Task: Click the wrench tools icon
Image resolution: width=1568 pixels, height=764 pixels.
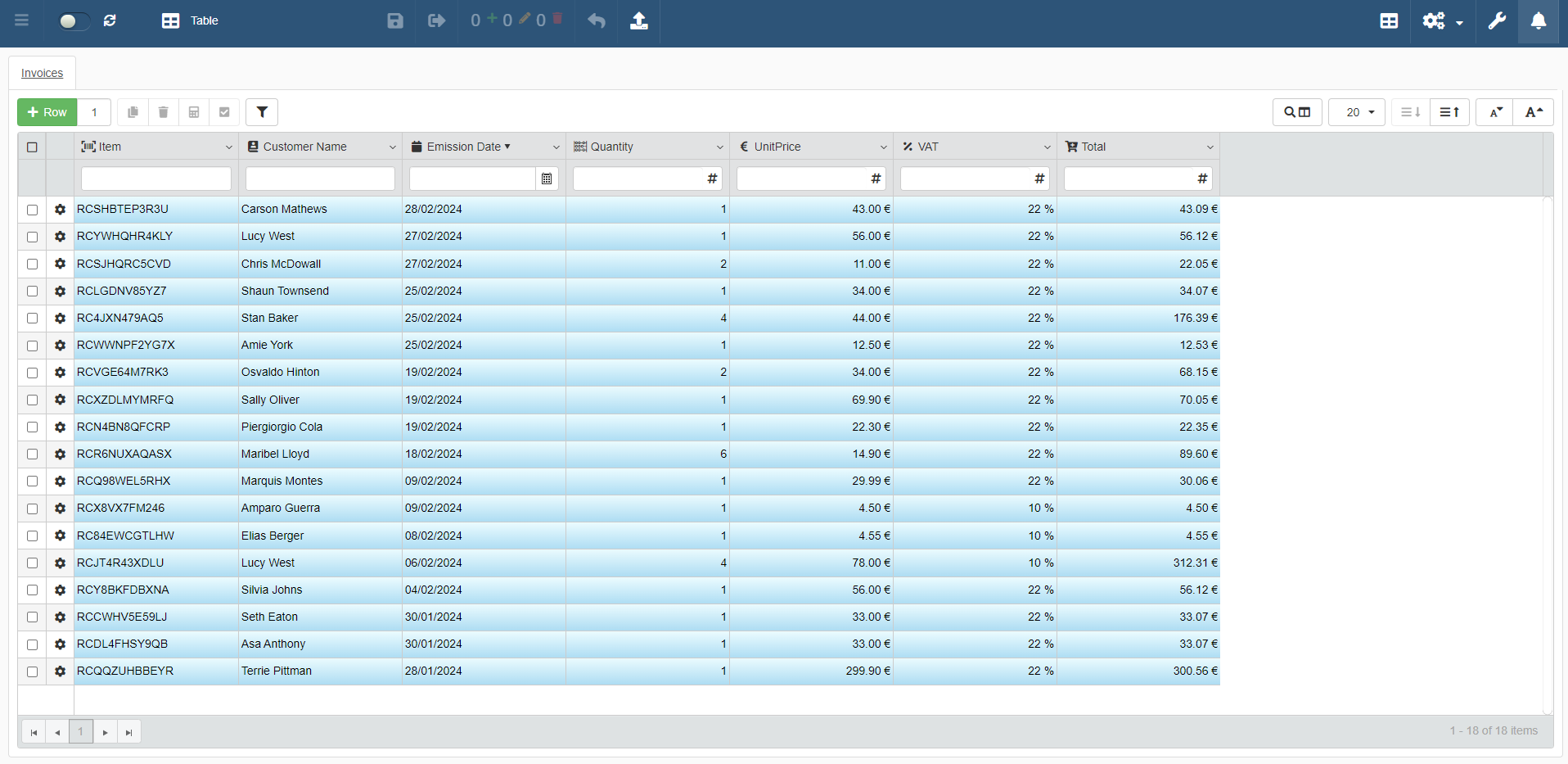Action: [1497, 21]
